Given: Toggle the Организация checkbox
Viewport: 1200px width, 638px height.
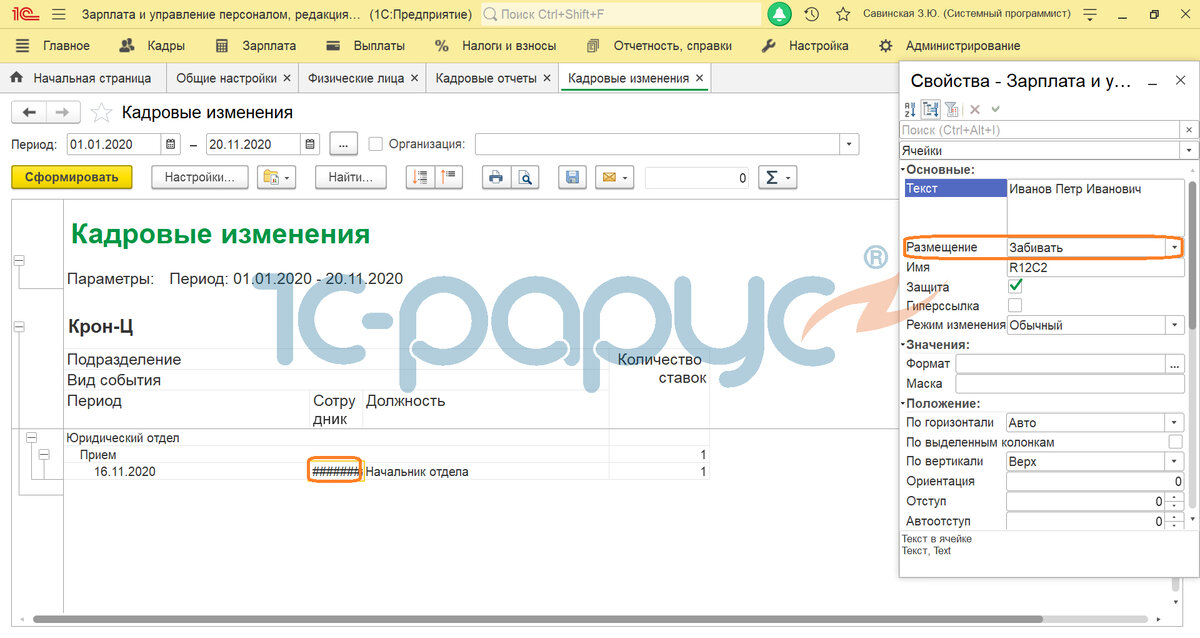Looking at the screenshot, I should pos(376,145).
